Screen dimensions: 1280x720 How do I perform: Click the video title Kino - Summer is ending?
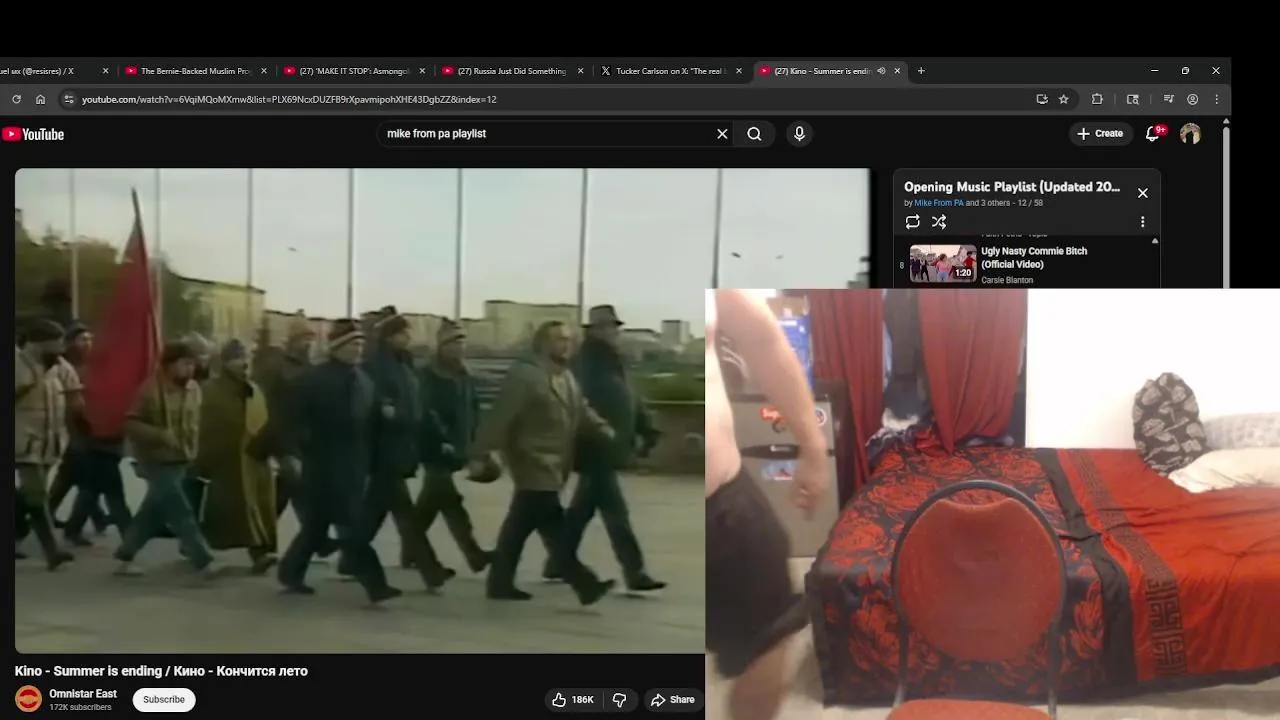tap(161, 671)
